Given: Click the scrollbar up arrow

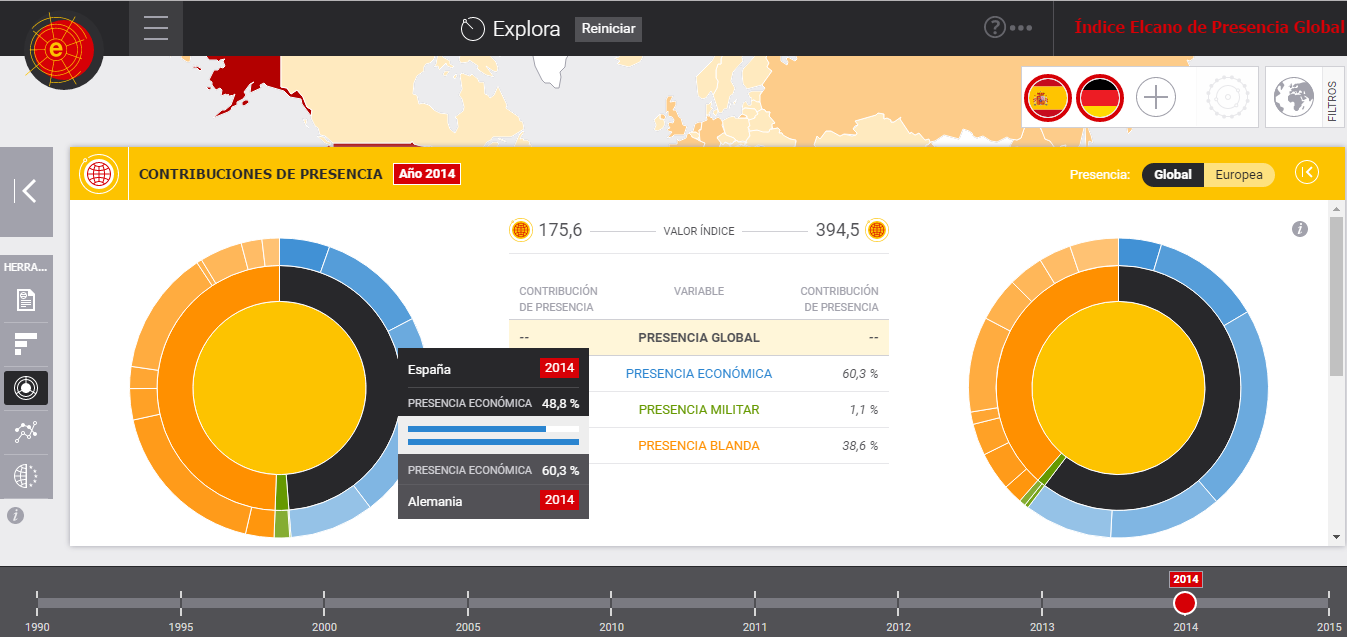Looking at the screenshot, I should (1336, 208).
